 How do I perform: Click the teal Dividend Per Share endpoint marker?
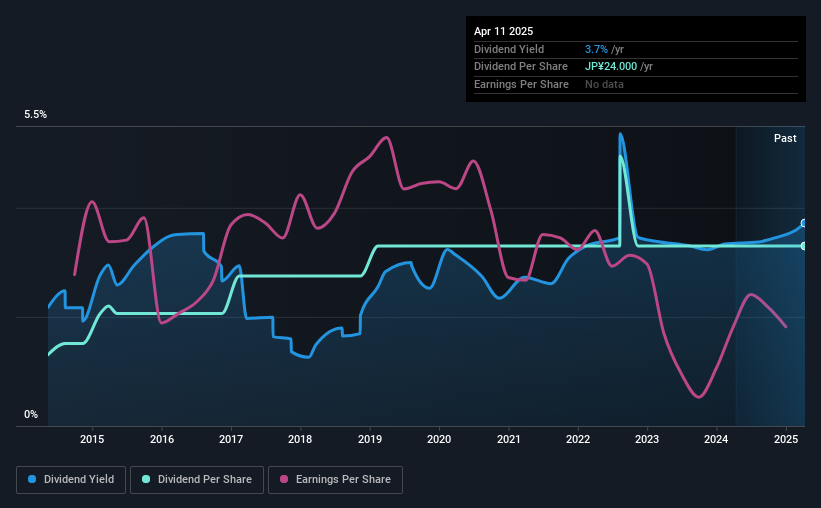pyautogui.click(x=804, y=246)
